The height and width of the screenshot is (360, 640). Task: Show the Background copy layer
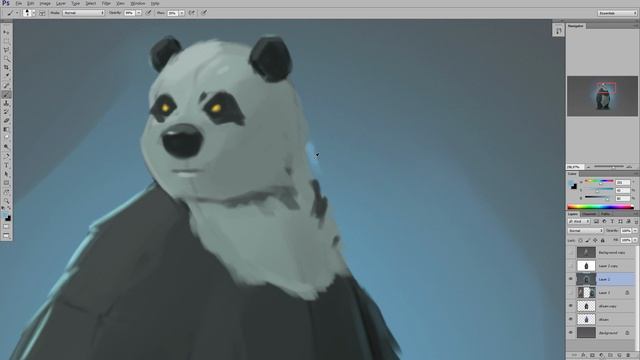pos(571,252)
